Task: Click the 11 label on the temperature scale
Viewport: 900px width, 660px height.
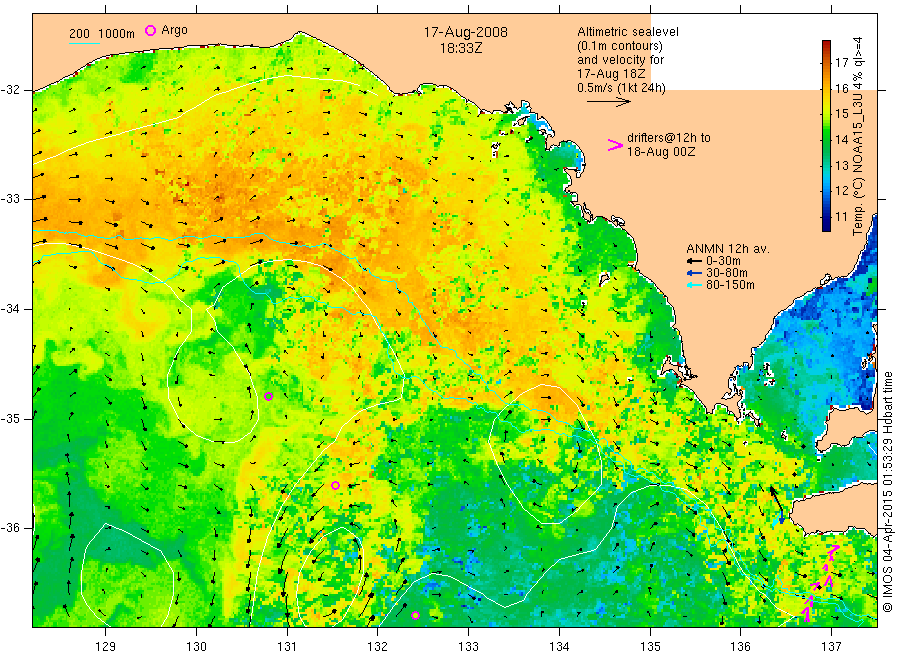Action: (841, 217)
